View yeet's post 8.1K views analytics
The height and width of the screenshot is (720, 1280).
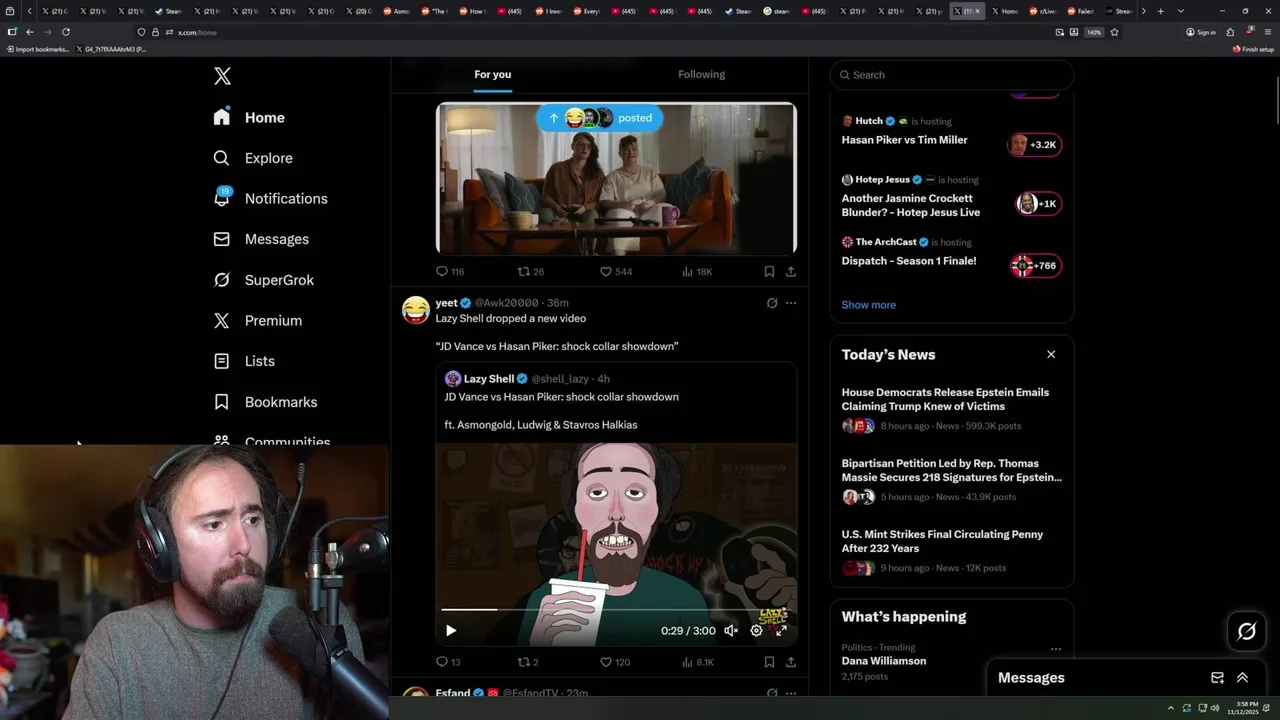pyautogui.click(x=697, y=662)
